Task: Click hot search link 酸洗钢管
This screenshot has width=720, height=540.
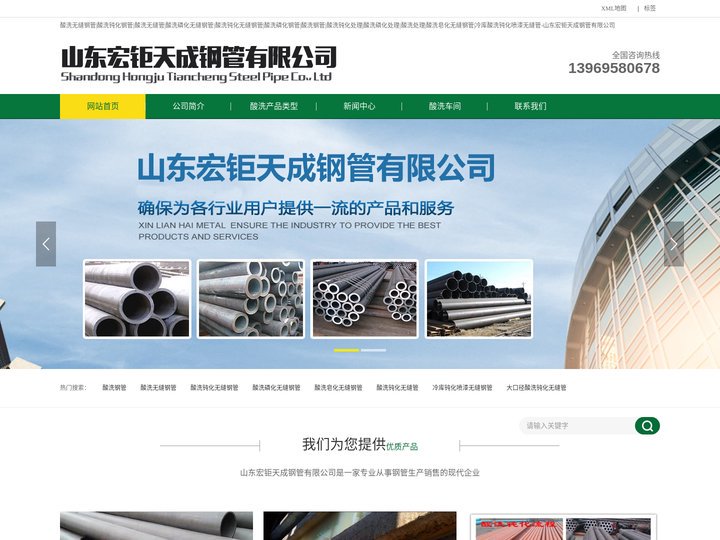Action: point(114,388)
